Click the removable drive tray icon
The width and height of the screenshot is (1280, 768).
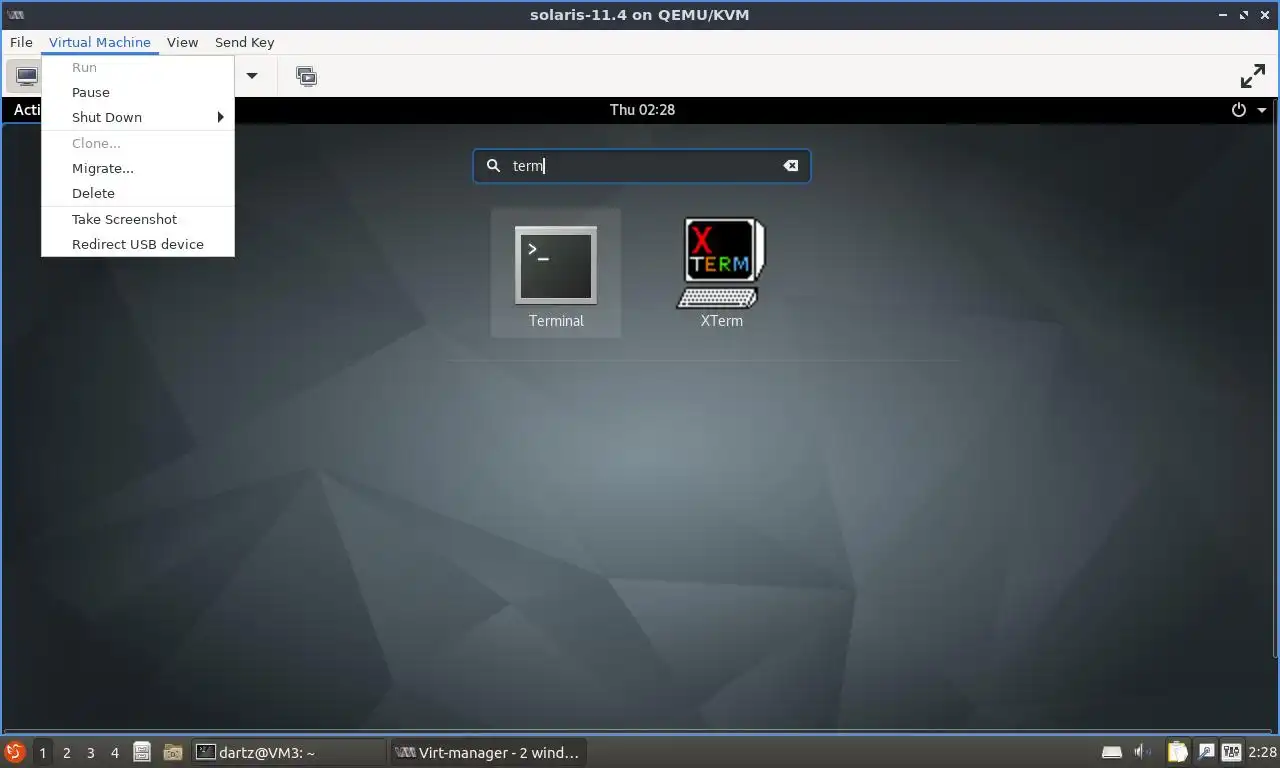[x=1112, y=752]
